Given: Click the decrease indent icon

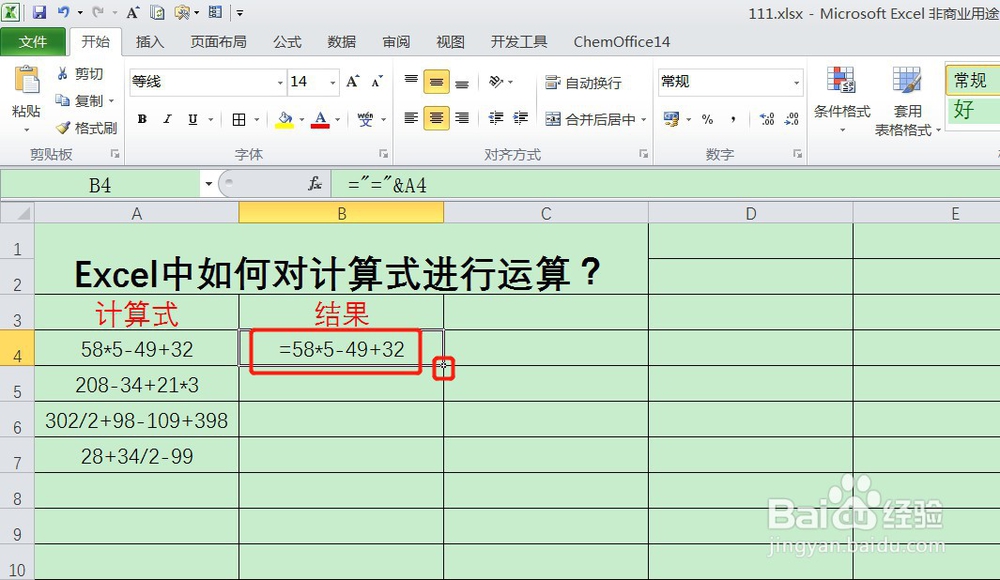Looking at the screenshot, I should pyautogui.click(x=496, y=118).
